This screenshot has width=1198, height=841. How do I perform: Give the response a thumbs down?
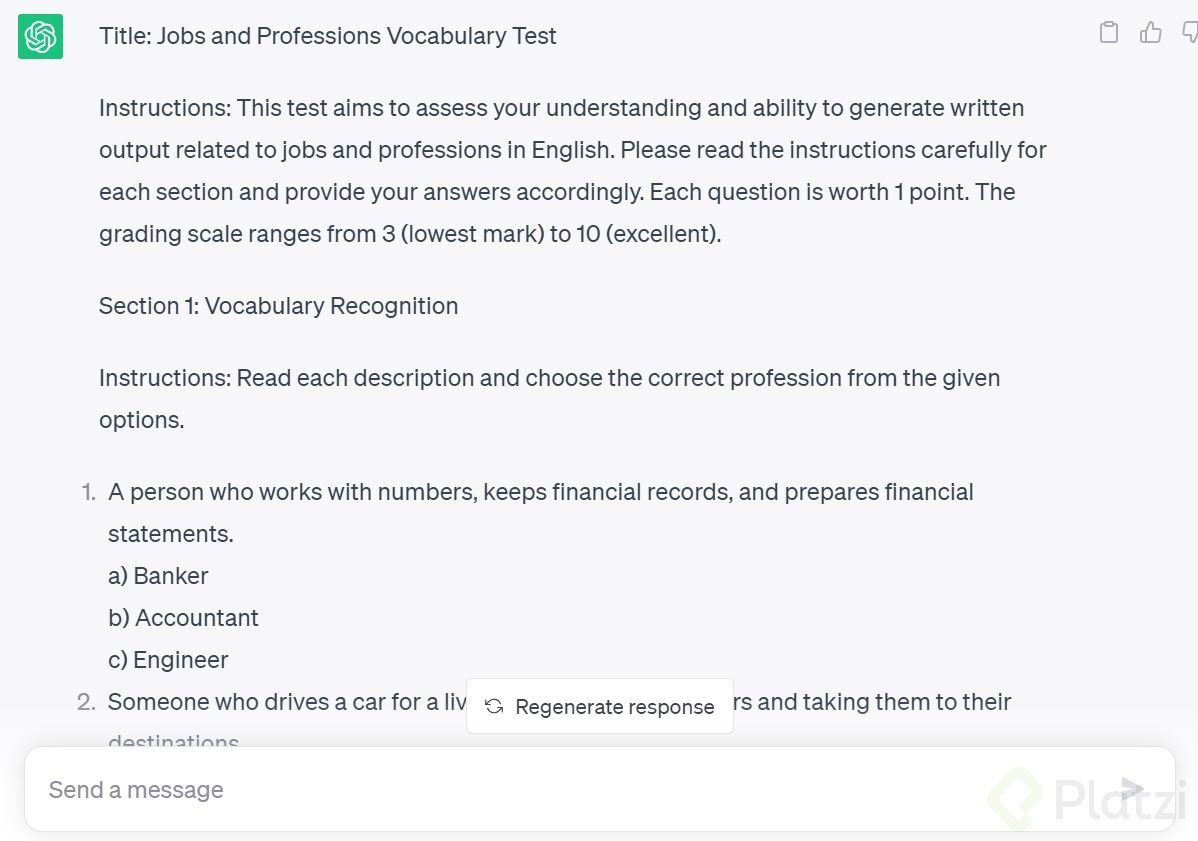coord(1190,32)
